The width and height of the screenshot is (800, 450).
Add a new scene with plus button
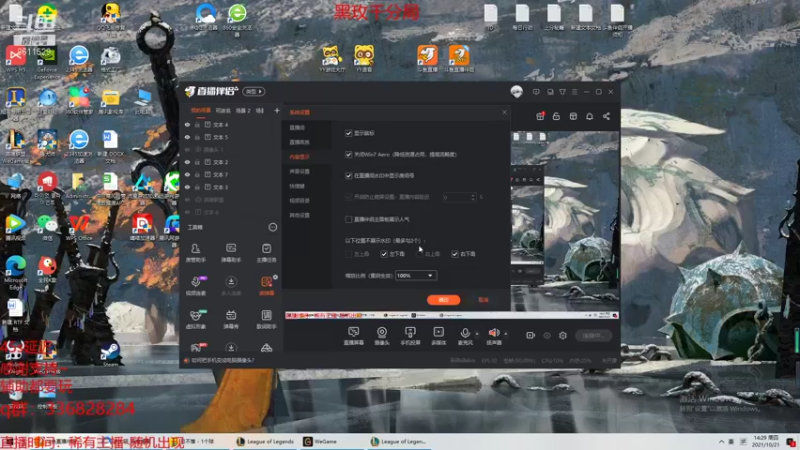click(x=277, y=110)
